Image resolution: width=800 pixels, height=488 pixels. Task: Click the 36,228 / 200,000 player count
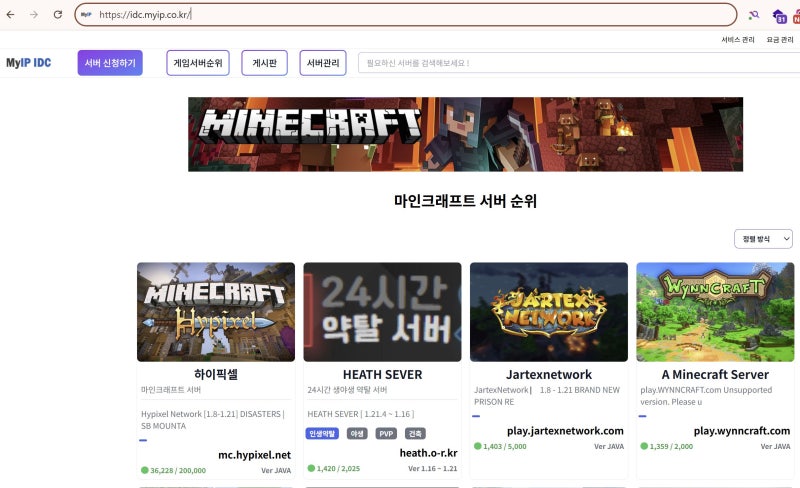178,471
